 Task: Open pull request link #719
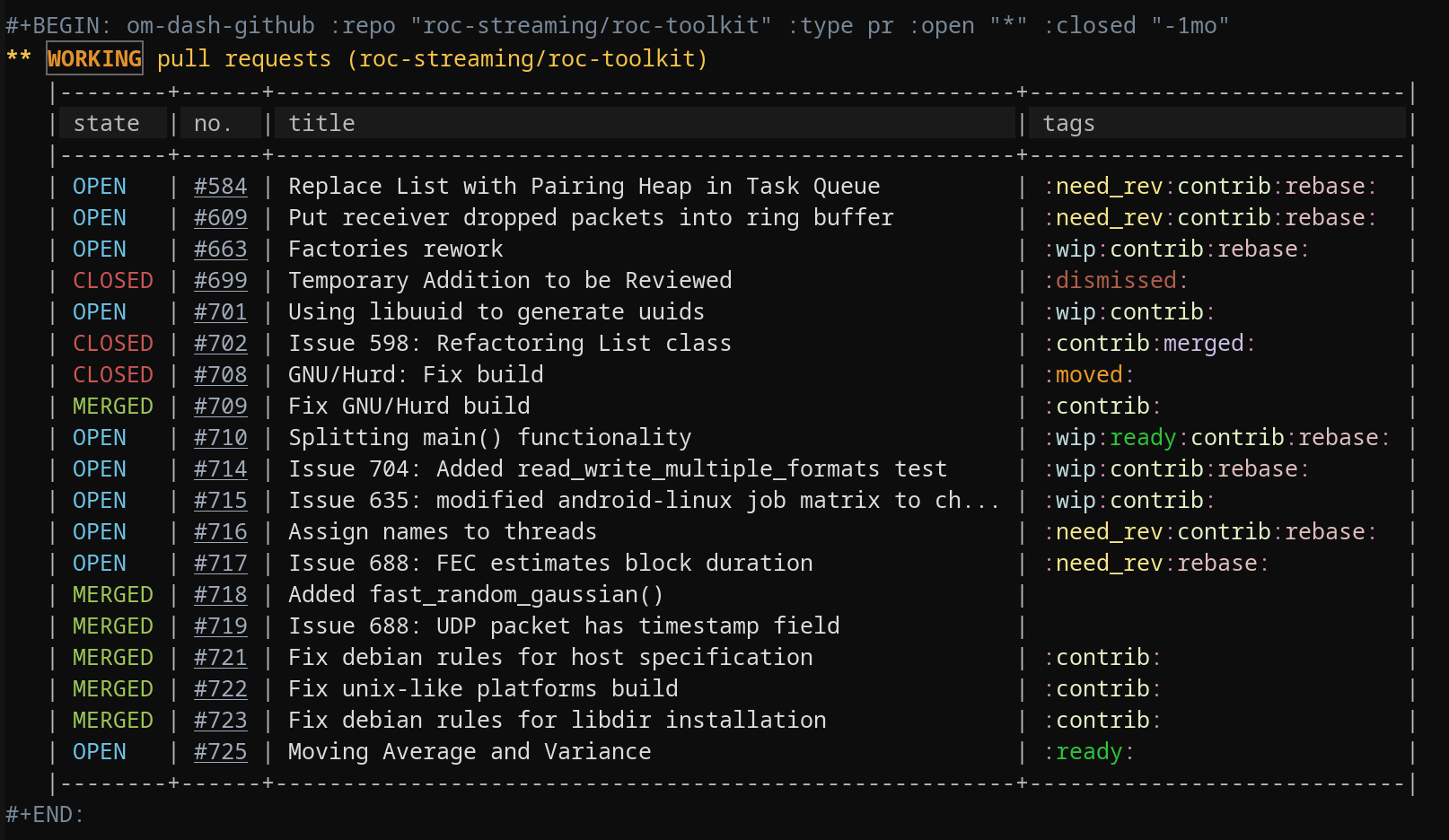click(x=221, y=626)
